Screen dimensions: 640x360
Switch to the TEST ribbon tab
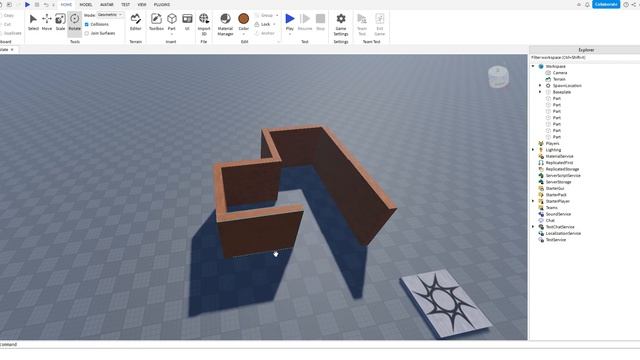point(125,4)
